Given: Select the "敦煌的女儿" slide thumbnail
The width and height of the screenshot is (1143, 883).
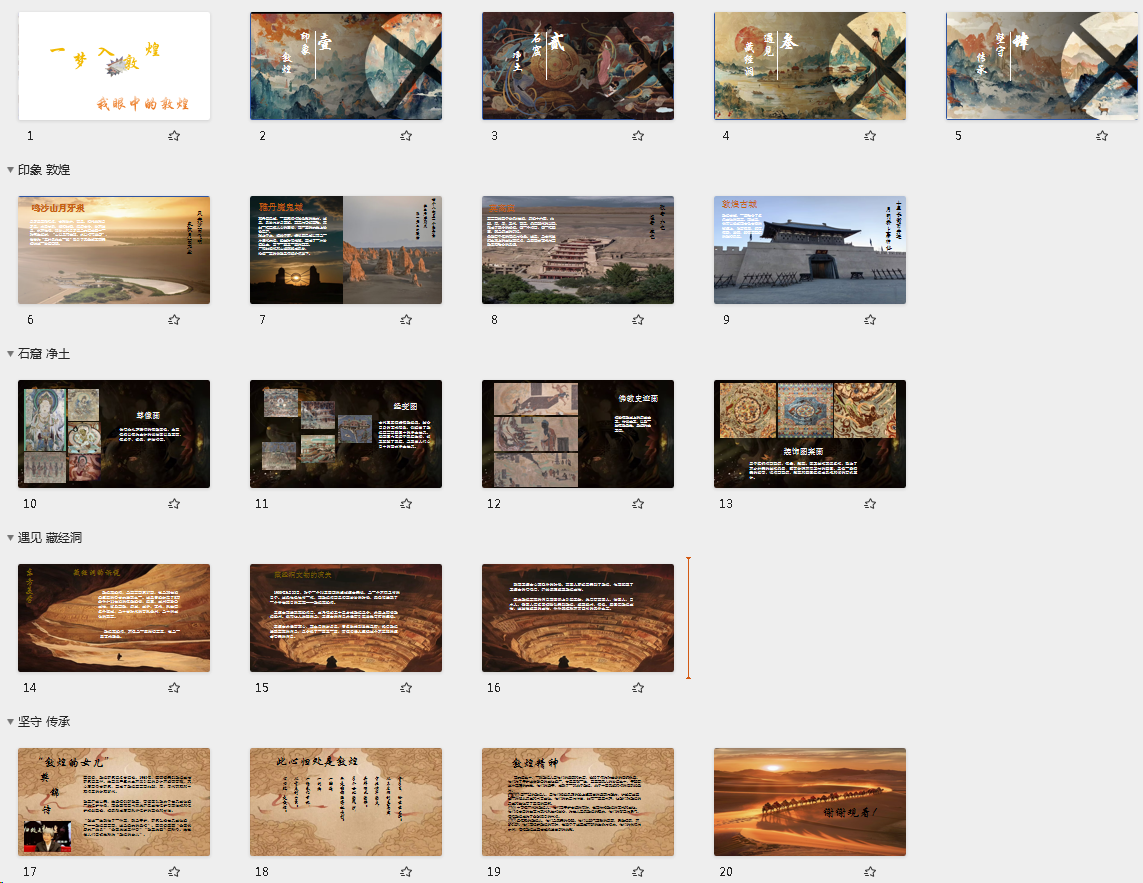Looking at the screenshot, I should (114, 802).
